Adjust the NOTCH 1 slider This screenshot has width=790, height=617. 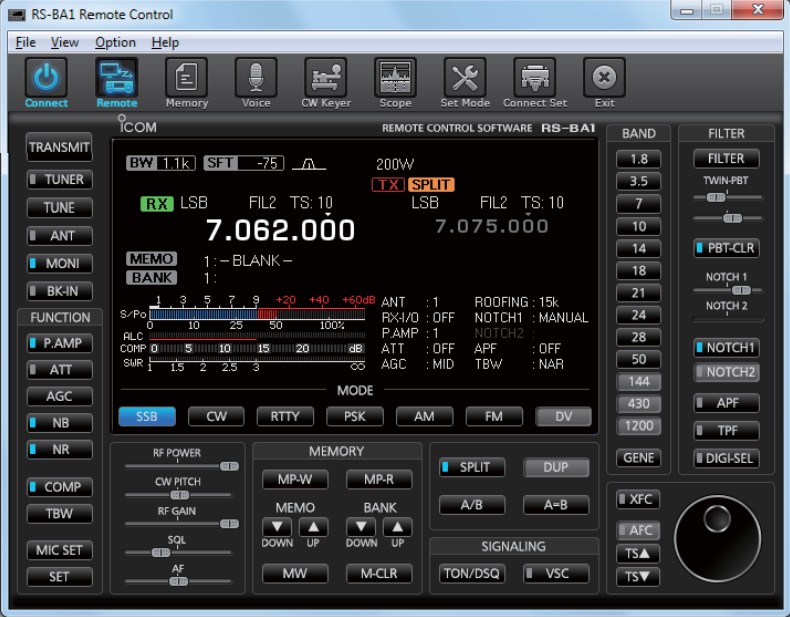click(x=727, y=290)
